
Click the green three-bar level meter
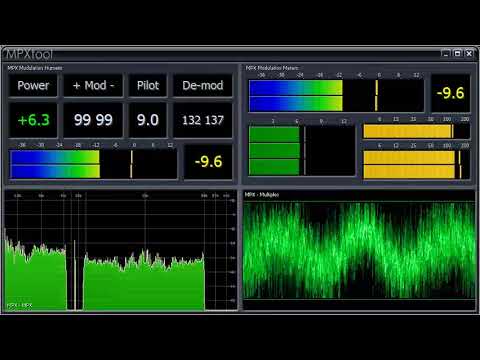click(x=302, y=150)
